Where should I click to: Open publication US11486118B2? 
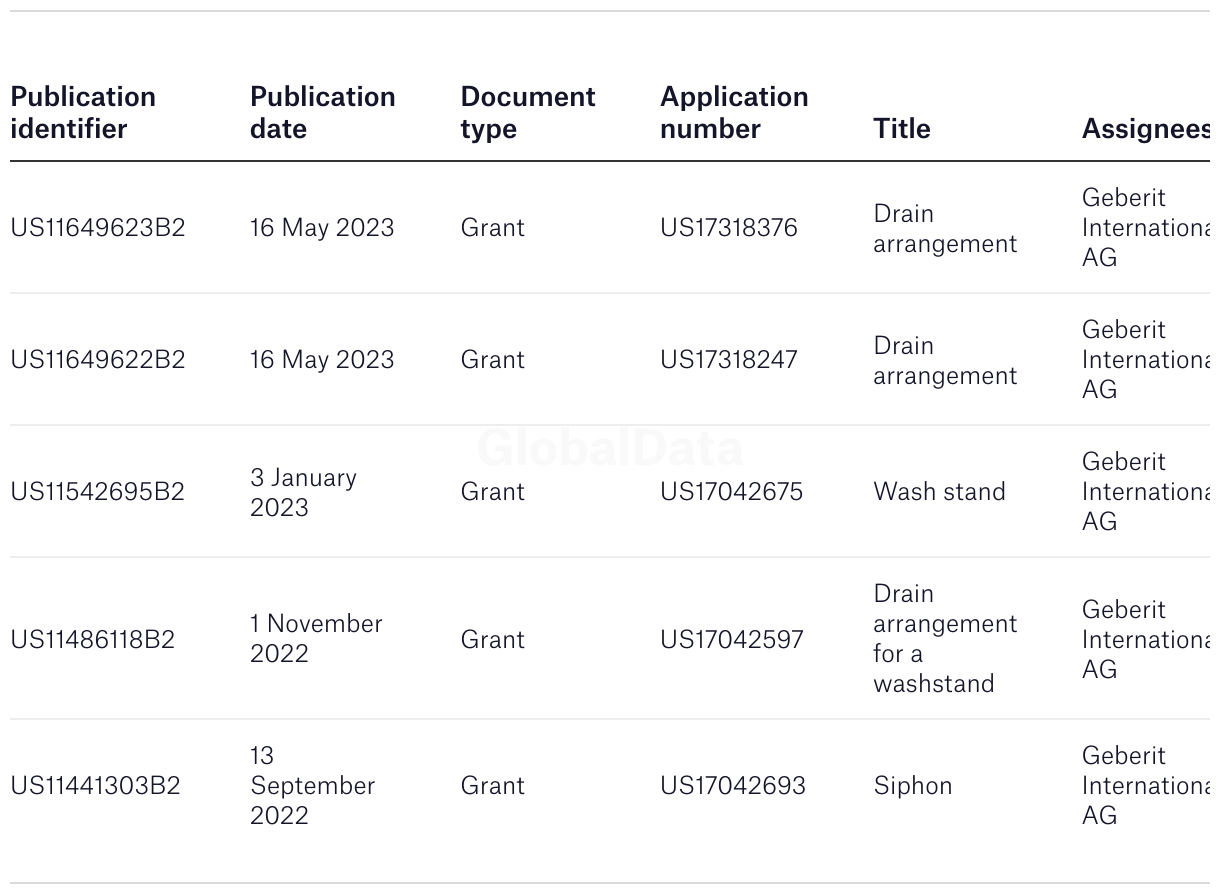coord(93,640)
